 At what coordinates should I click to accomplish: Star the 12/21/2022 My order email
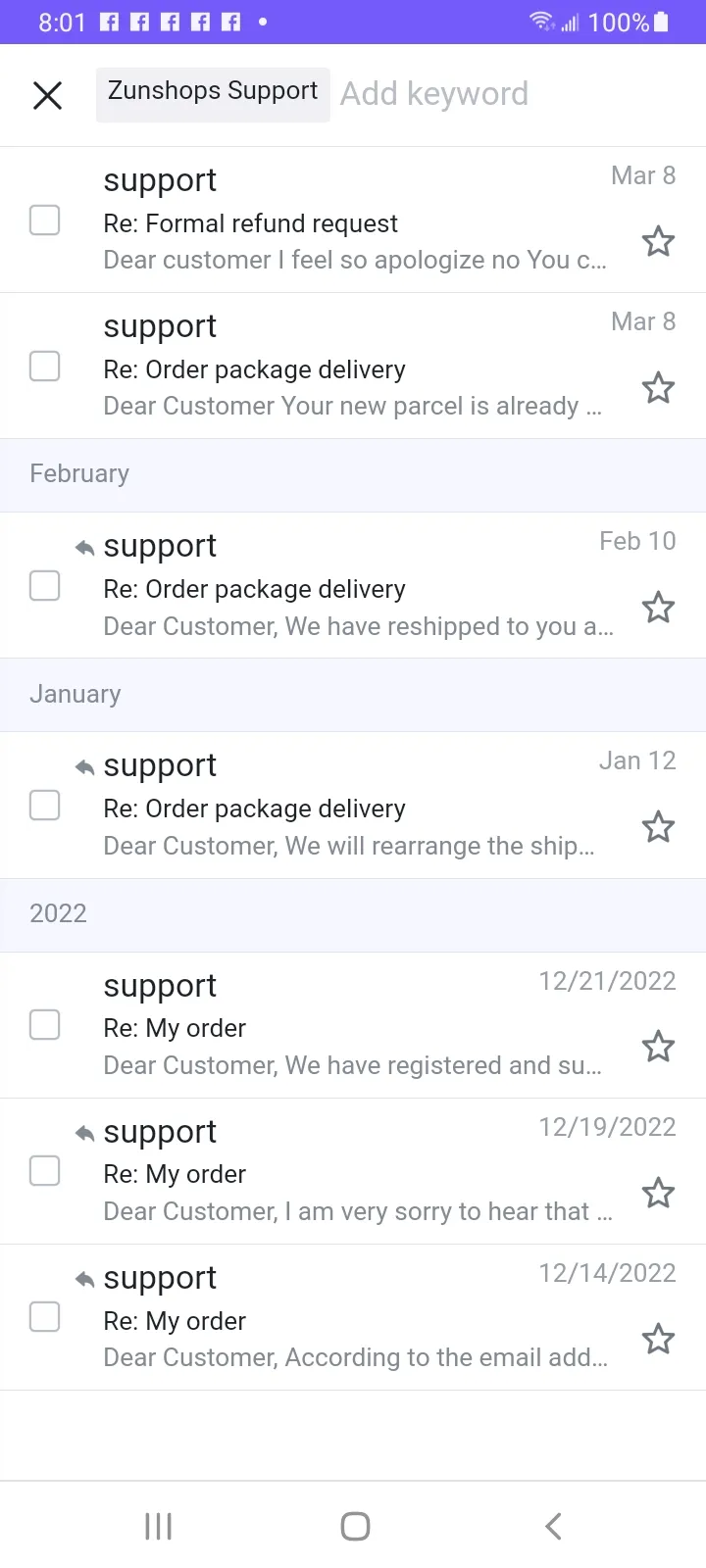pos(658,1047)
